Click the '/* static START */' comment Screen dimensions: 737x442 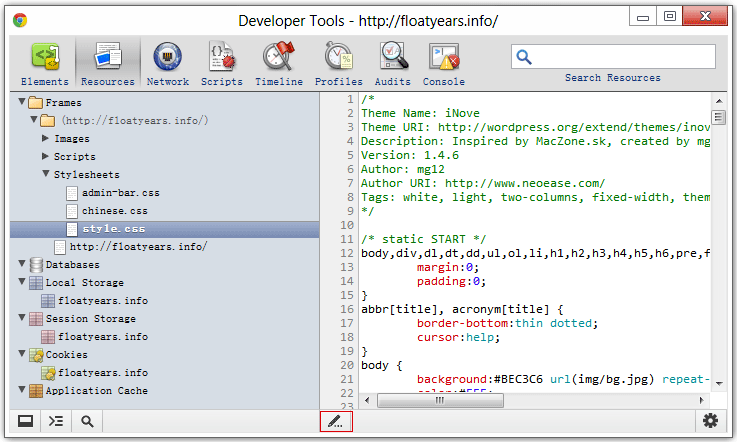(423, 239)
